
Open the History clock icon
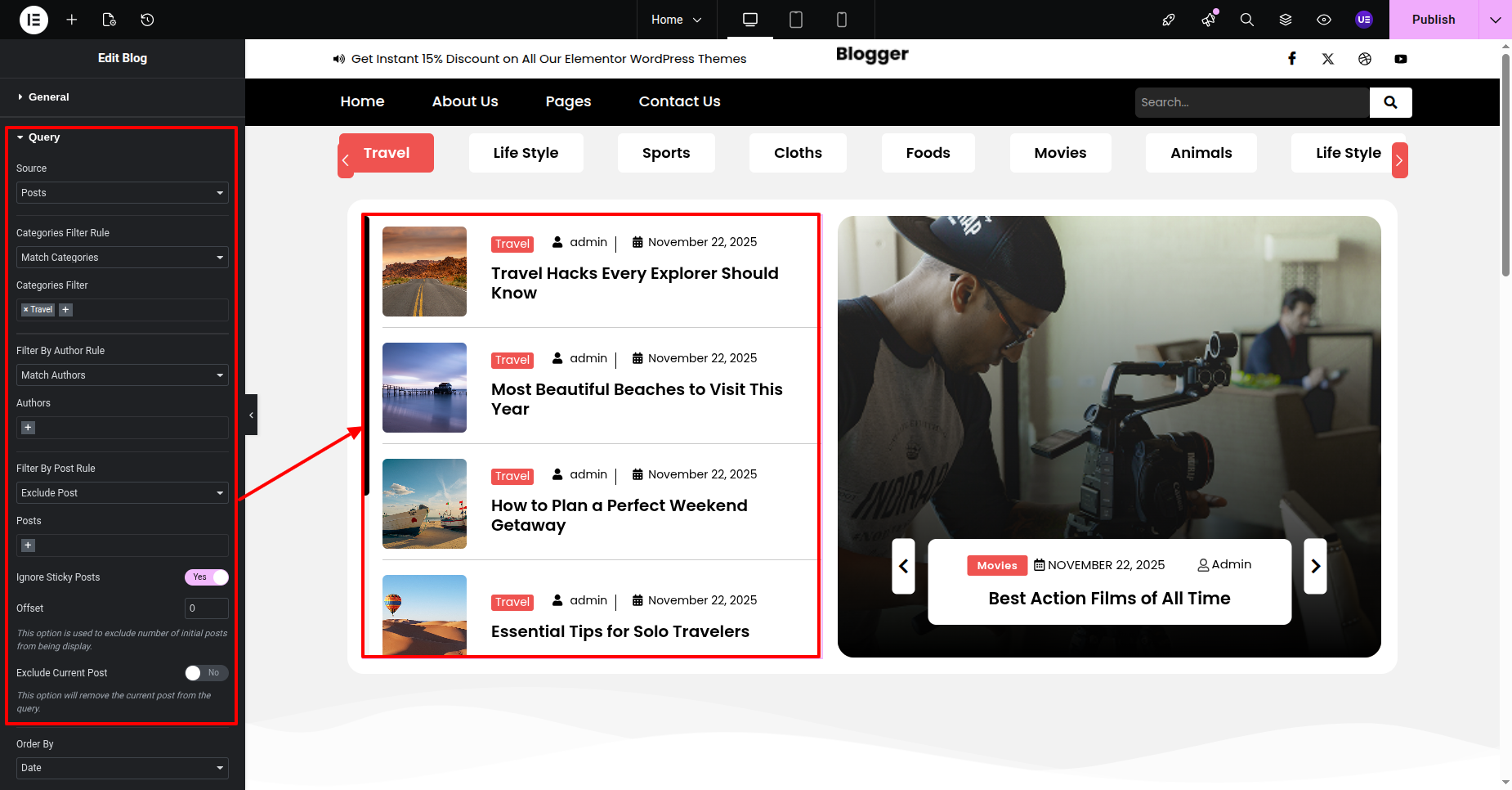pos(147,20)
